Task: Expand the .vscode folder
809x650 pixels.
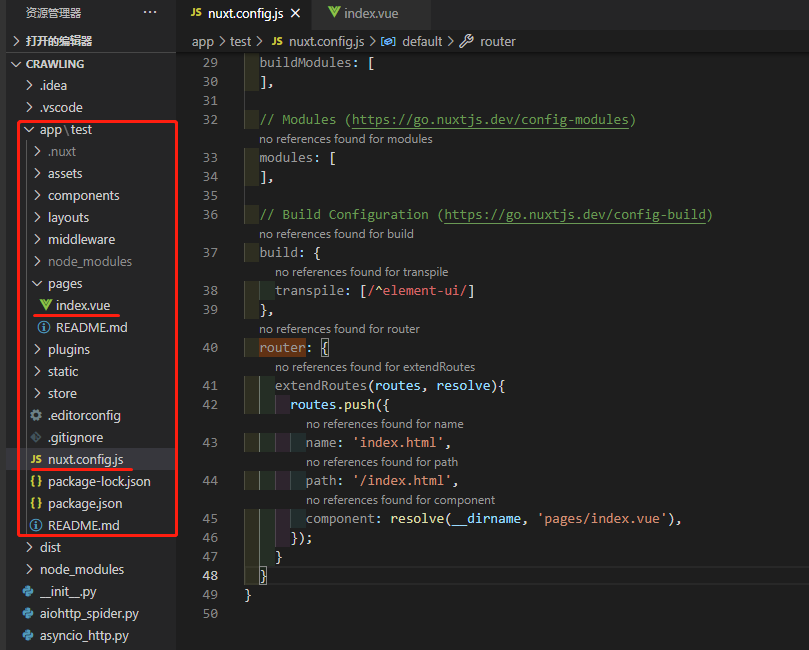Action: click(x=61, y=108)
